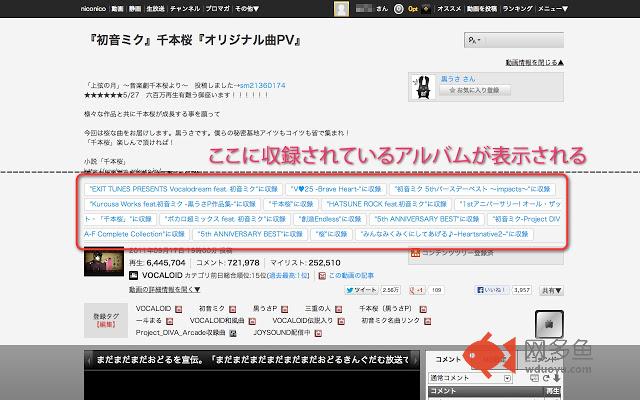Click the この動画の記事 dictionary icon
Screen dimensions: 640x400
(322, 276)
